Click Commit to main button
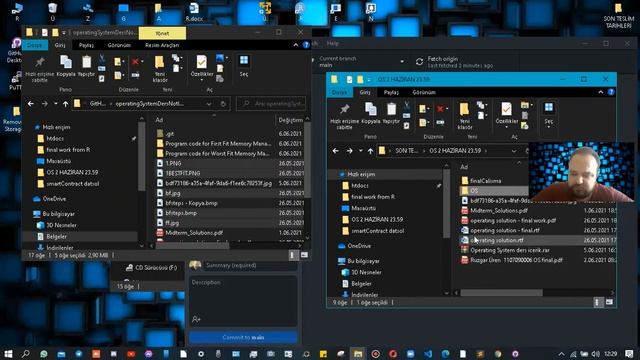 pyautogui.click(x=243, y=337)
